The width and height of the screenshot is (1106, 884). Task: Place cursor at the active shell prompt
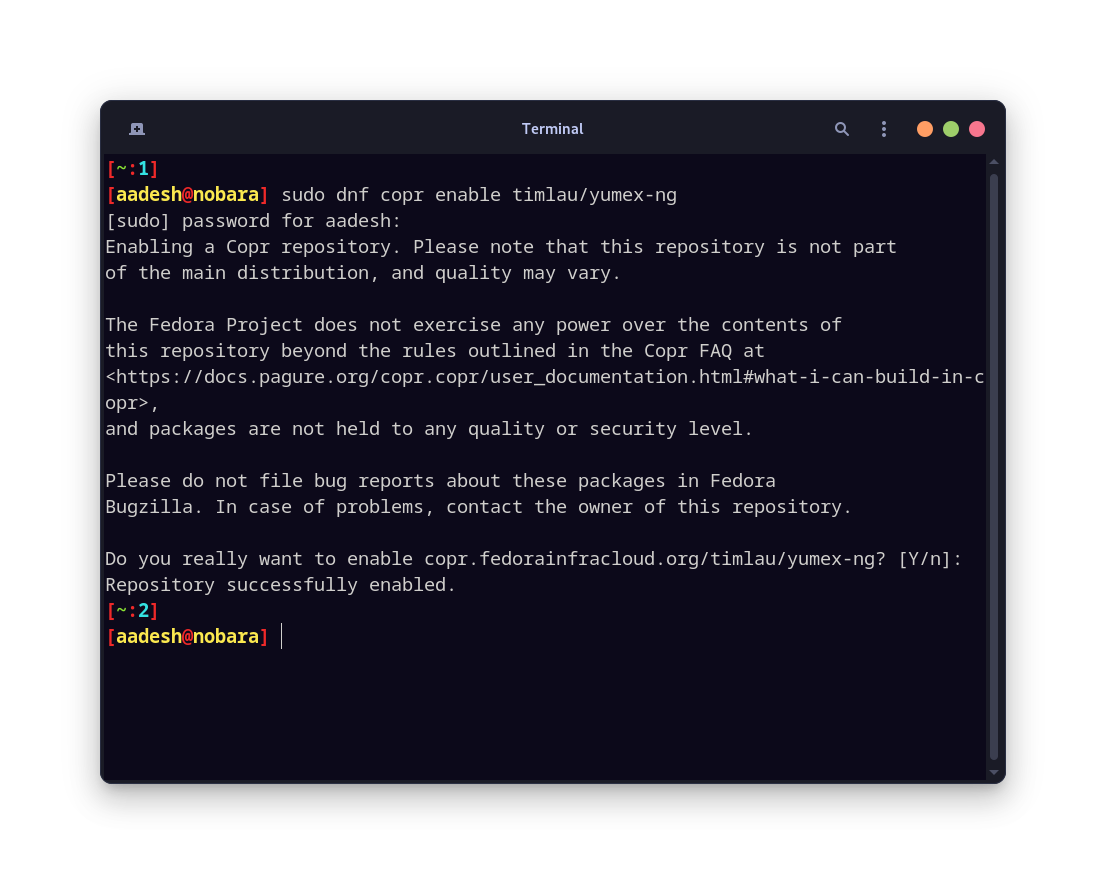(281, 636)
